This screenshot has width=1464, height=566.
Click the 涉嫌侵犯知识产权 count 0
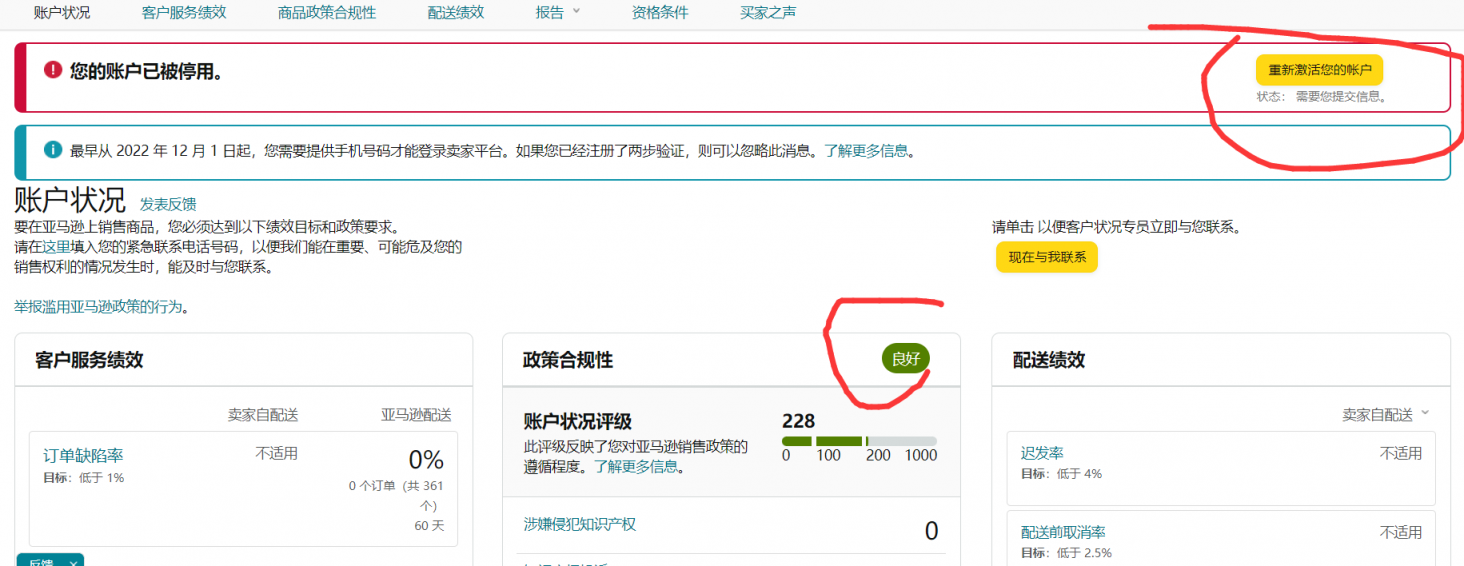(x=931, y=531)
